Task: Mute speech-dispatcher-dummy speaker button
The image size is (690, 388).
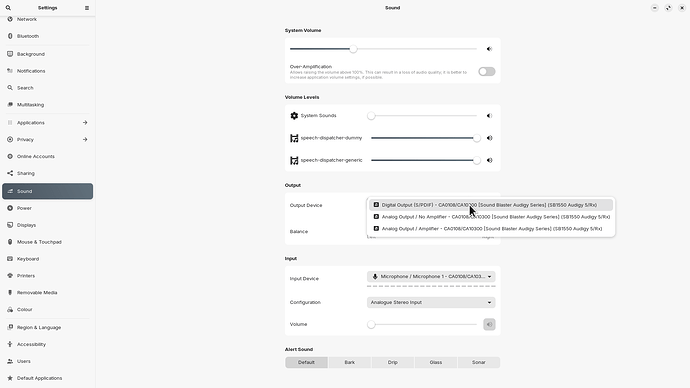Action: tap(489, 138)
